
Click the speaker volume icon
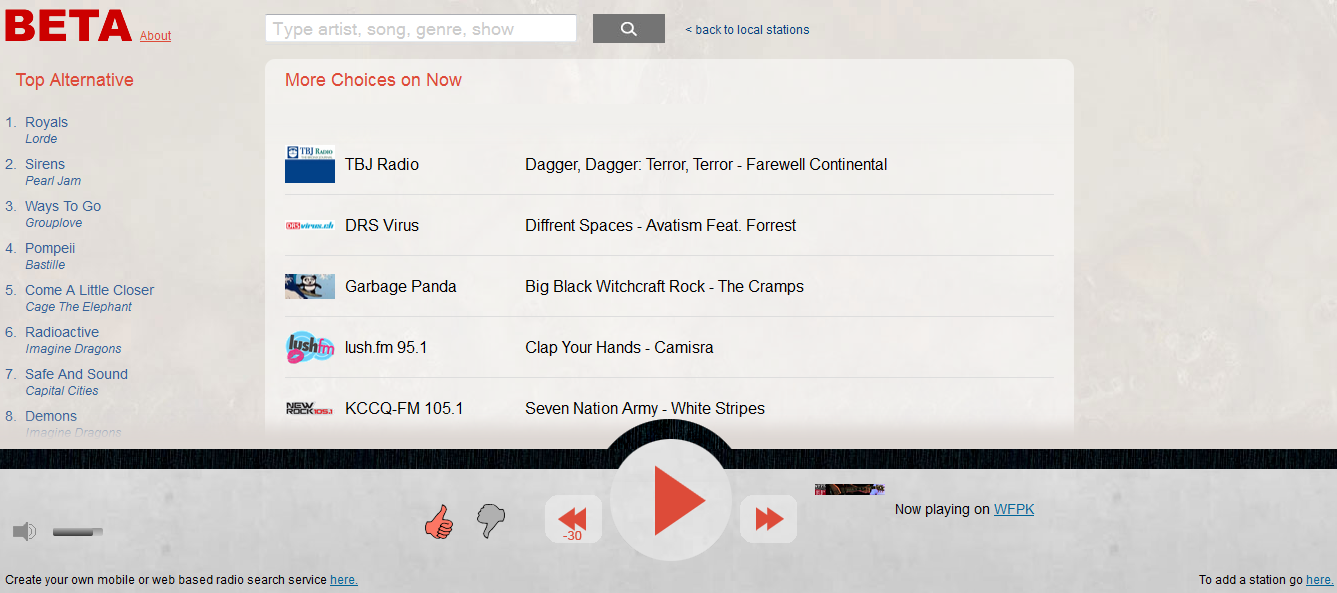24,531
